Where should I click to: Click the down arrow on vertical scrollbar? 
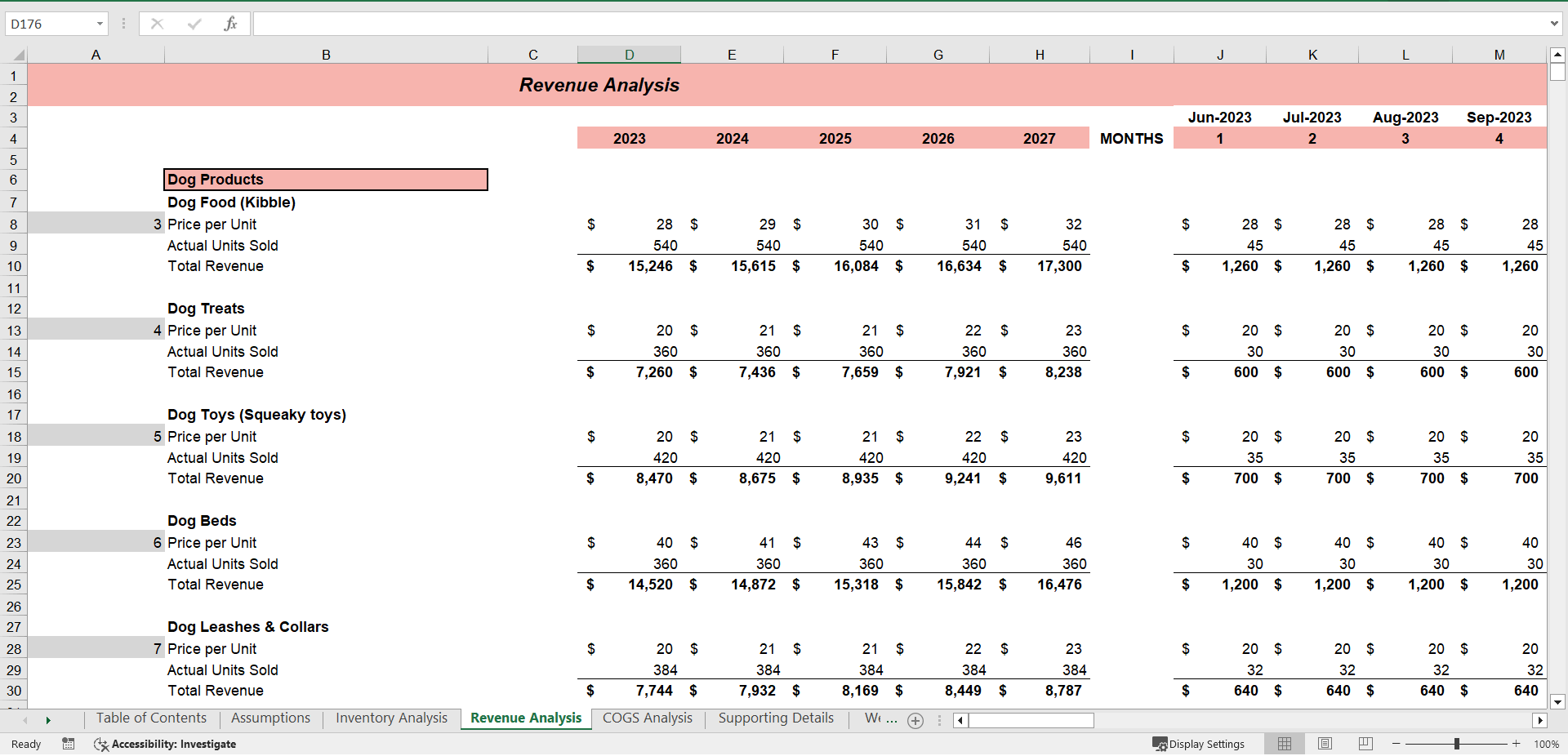point(1557,702)
